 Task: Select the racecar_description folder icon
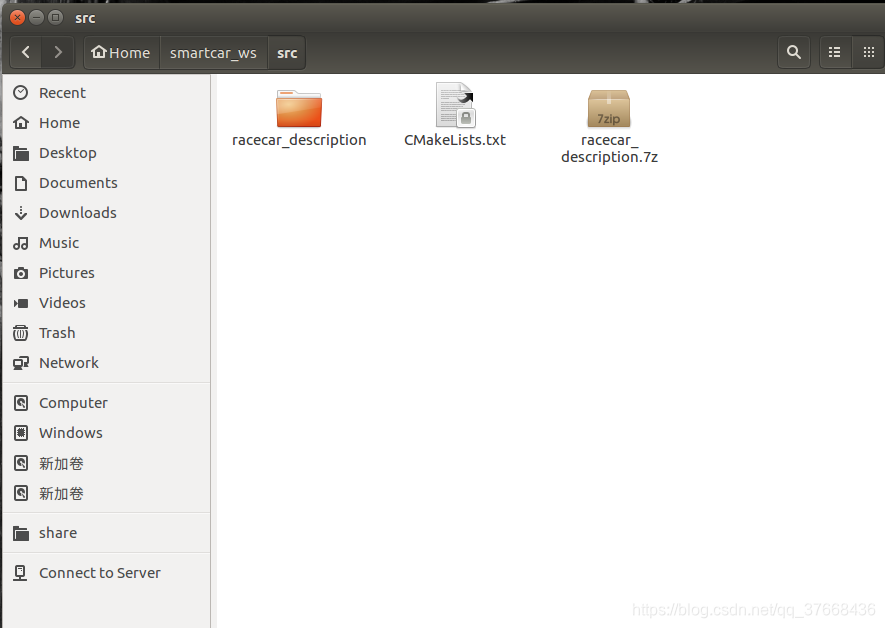click(299, 108)
